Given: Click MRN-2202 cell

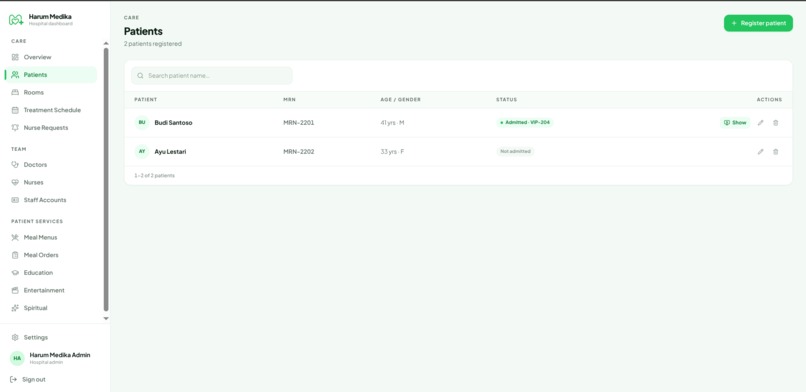Looking at the screenshot, I should 299,152.
